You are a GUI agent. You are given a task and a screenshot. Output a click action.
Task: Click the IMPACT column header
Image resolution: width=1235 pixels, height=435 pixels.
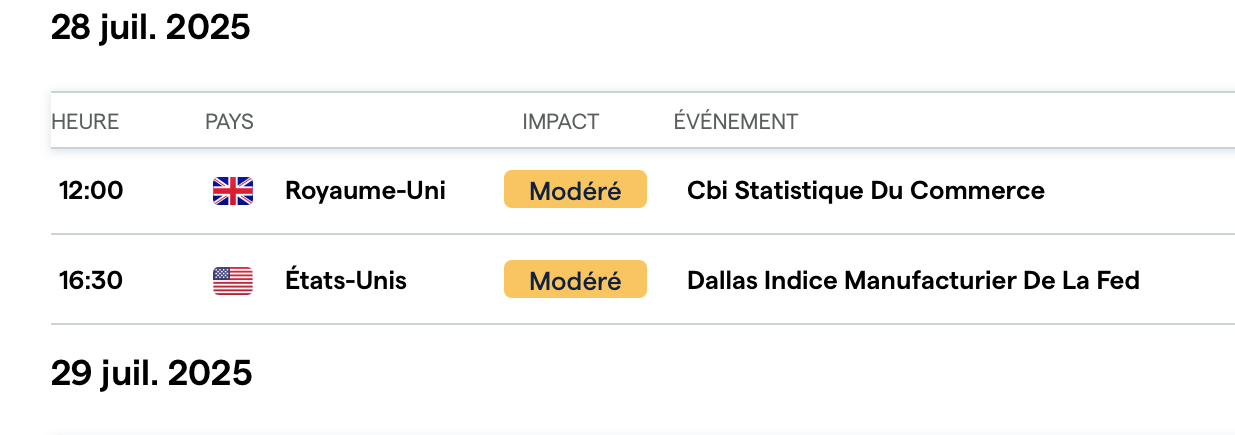click(x=560, y=122)
